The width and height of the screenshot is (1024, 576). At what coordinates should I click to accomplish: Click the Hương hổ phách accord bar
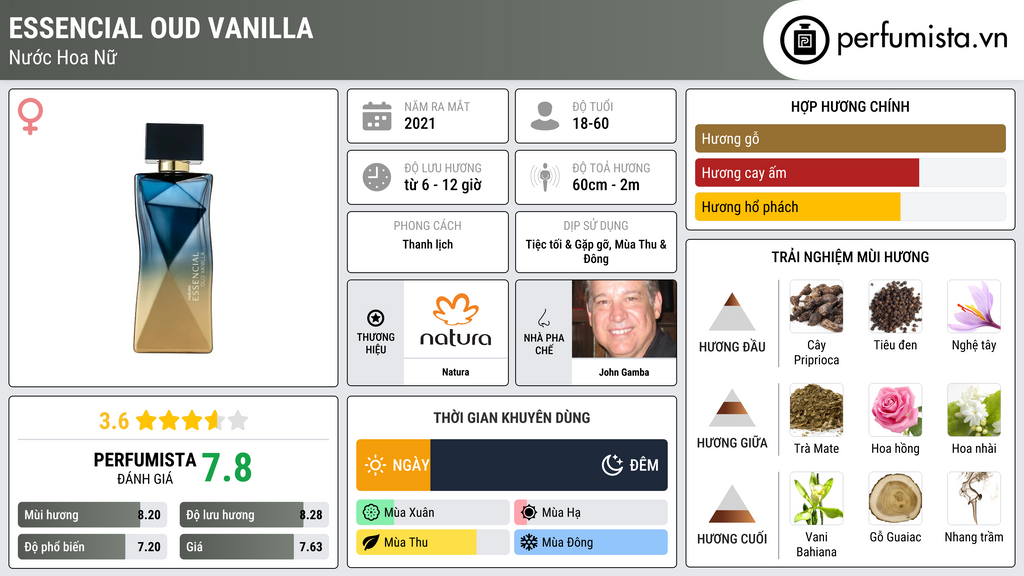click(x=850, y=207)
